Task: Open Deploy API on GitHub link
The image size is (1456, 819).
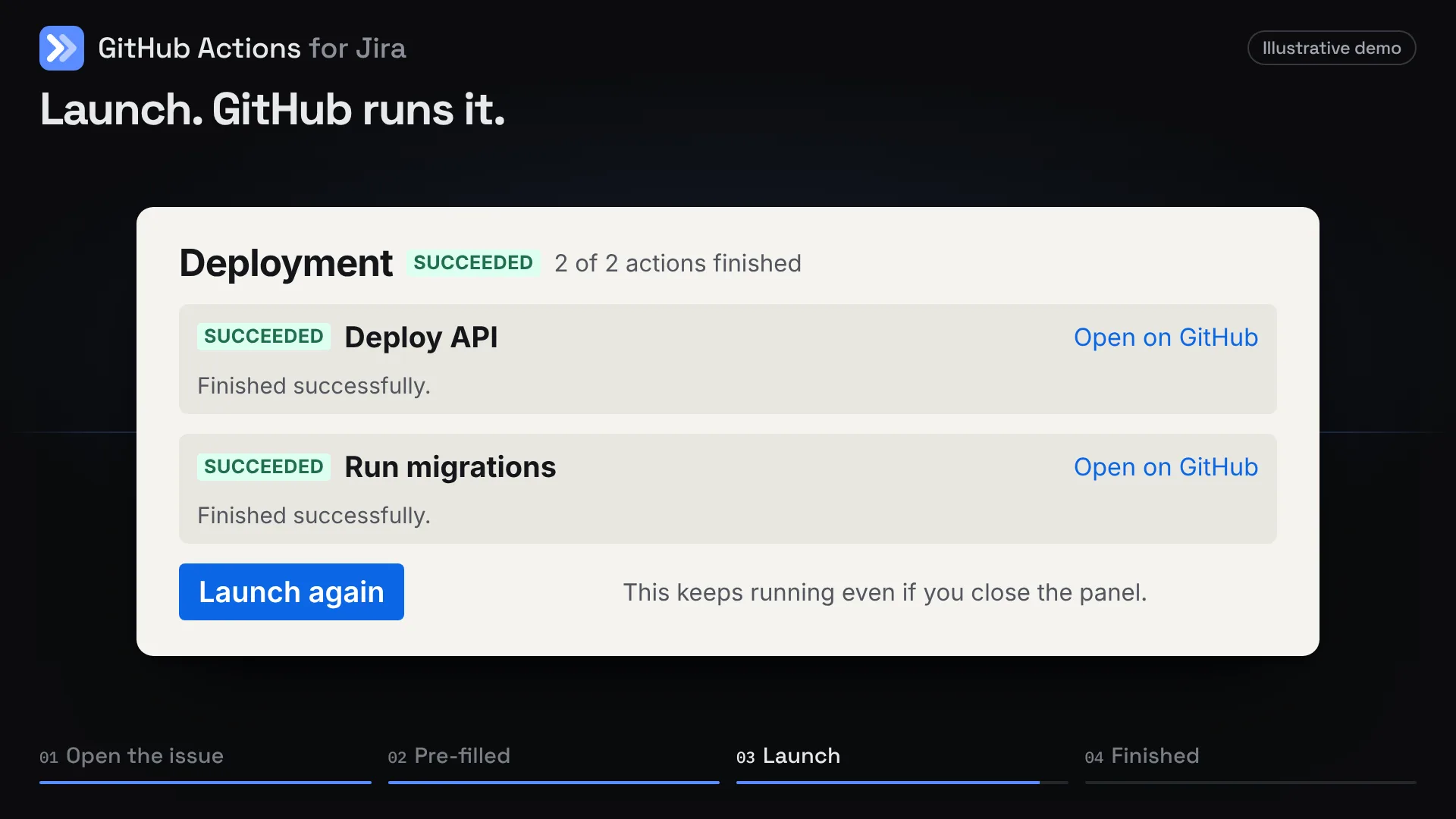Action: pos(1166,337)
